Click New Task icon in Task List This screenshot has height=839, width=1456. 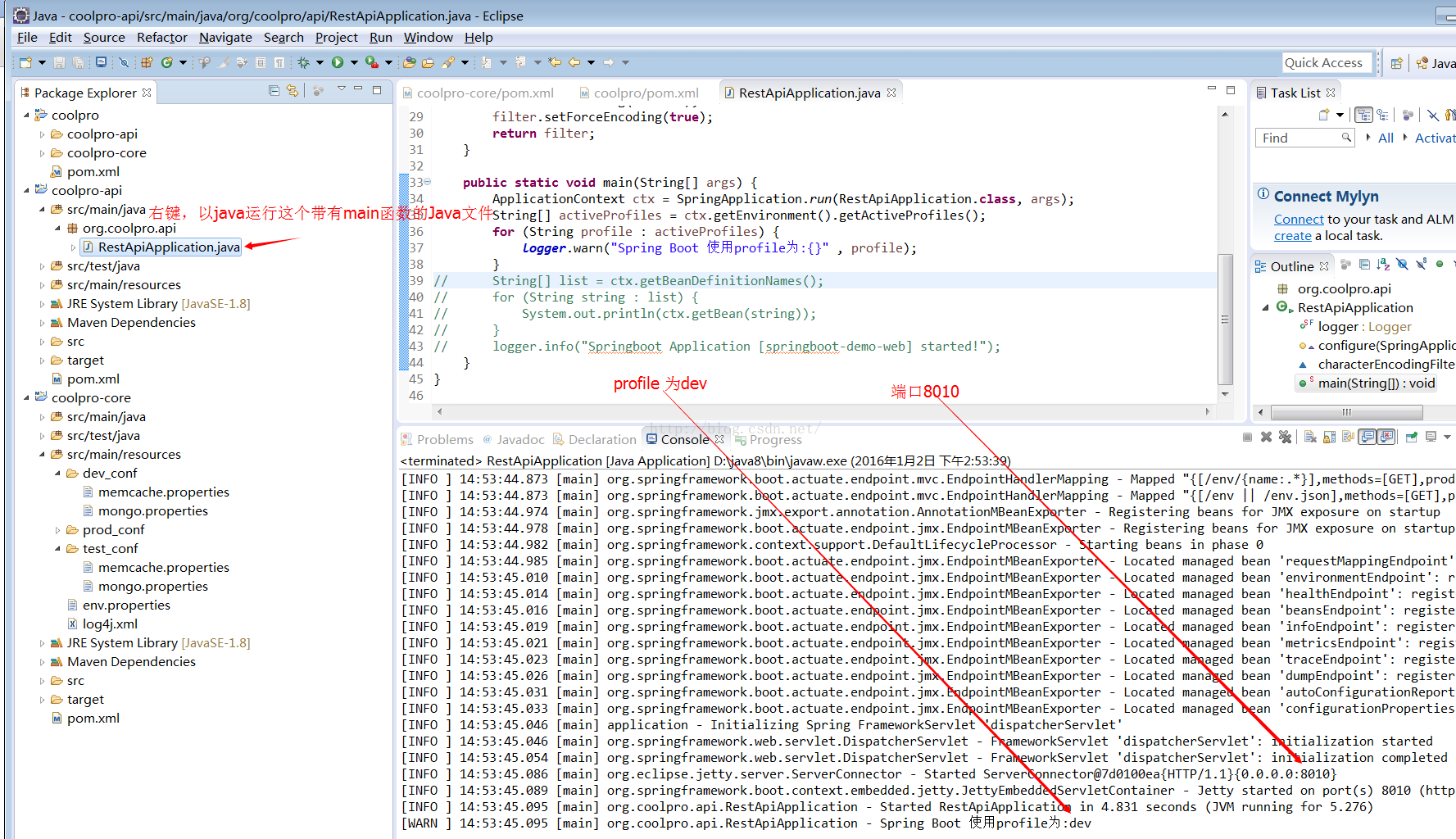click(x=1324, y=116)
